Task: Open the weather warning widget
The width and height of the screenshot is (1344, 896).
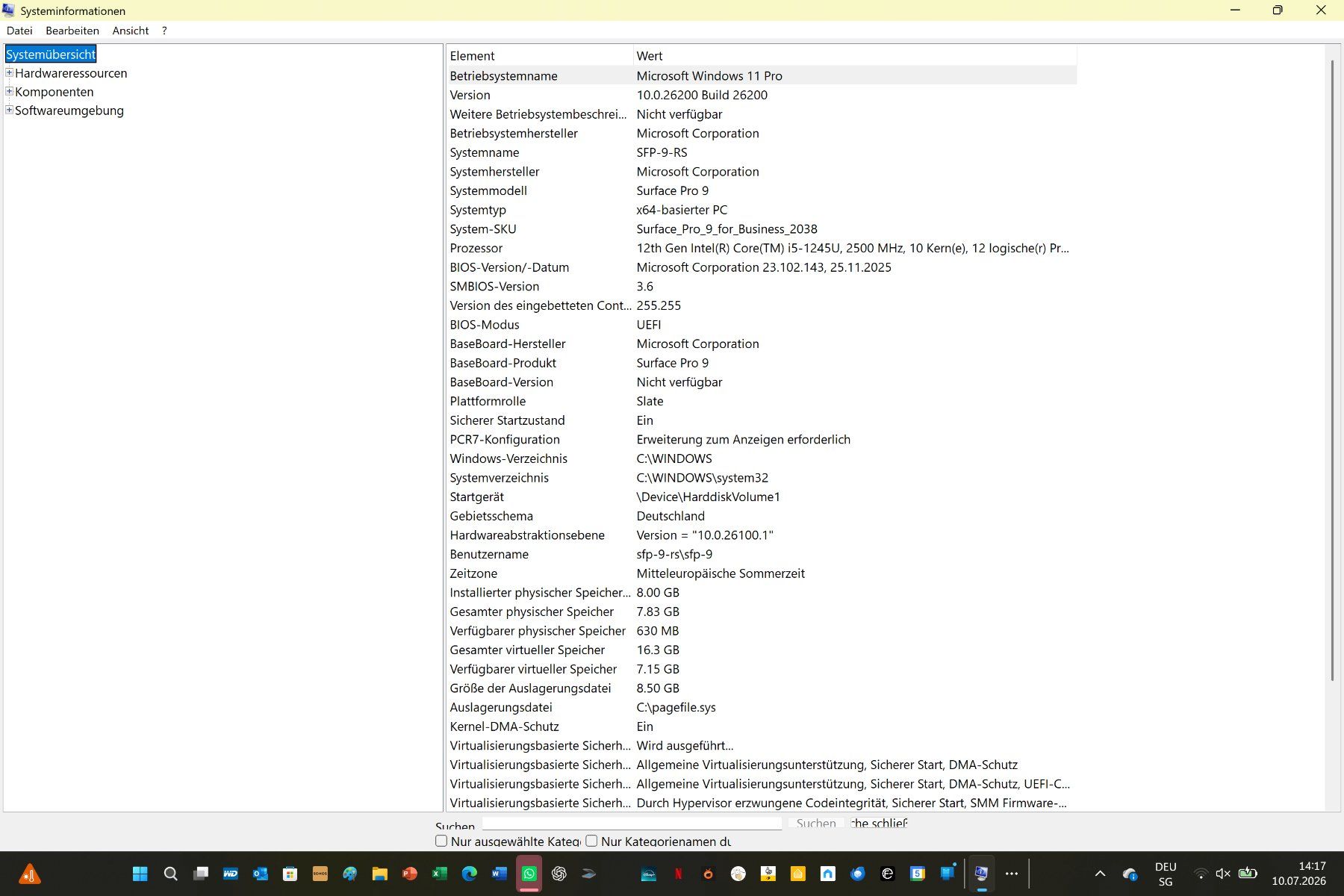Action: click(30, 874)
